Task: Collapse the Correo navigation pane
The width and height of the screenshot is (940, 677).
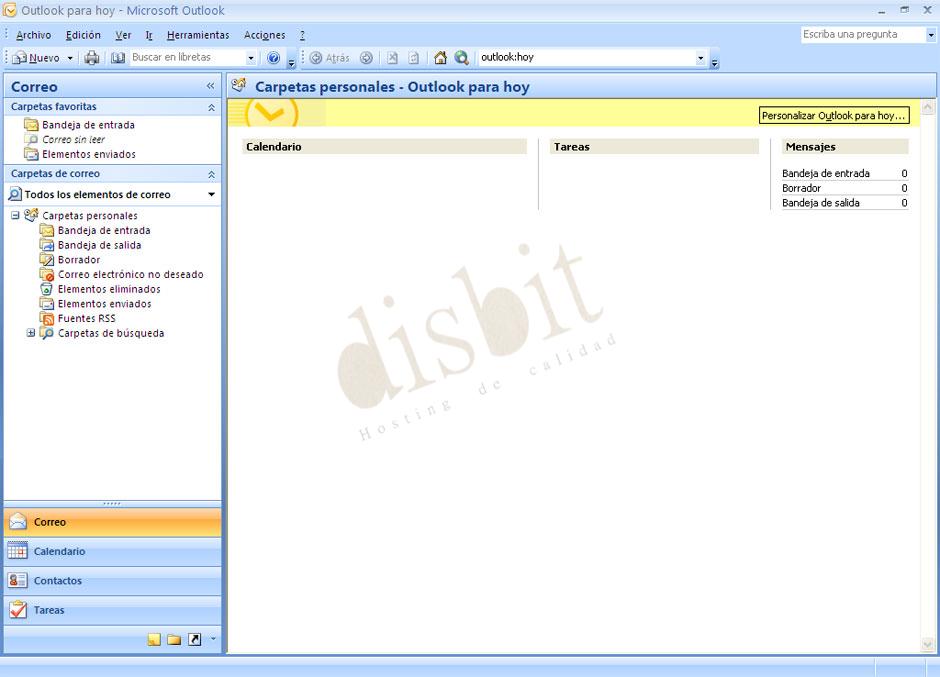Action: [x=210, y=86]
